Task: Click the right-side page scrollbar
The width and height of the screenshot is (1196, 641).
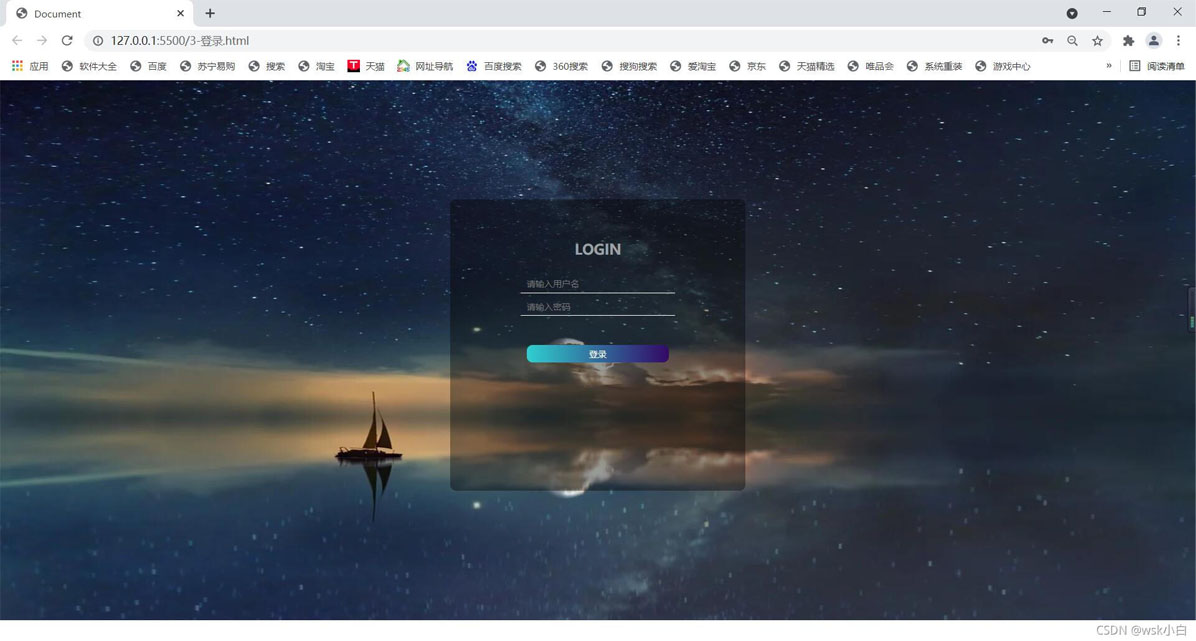Action: pyautogui.click(x=1189, y=310)
